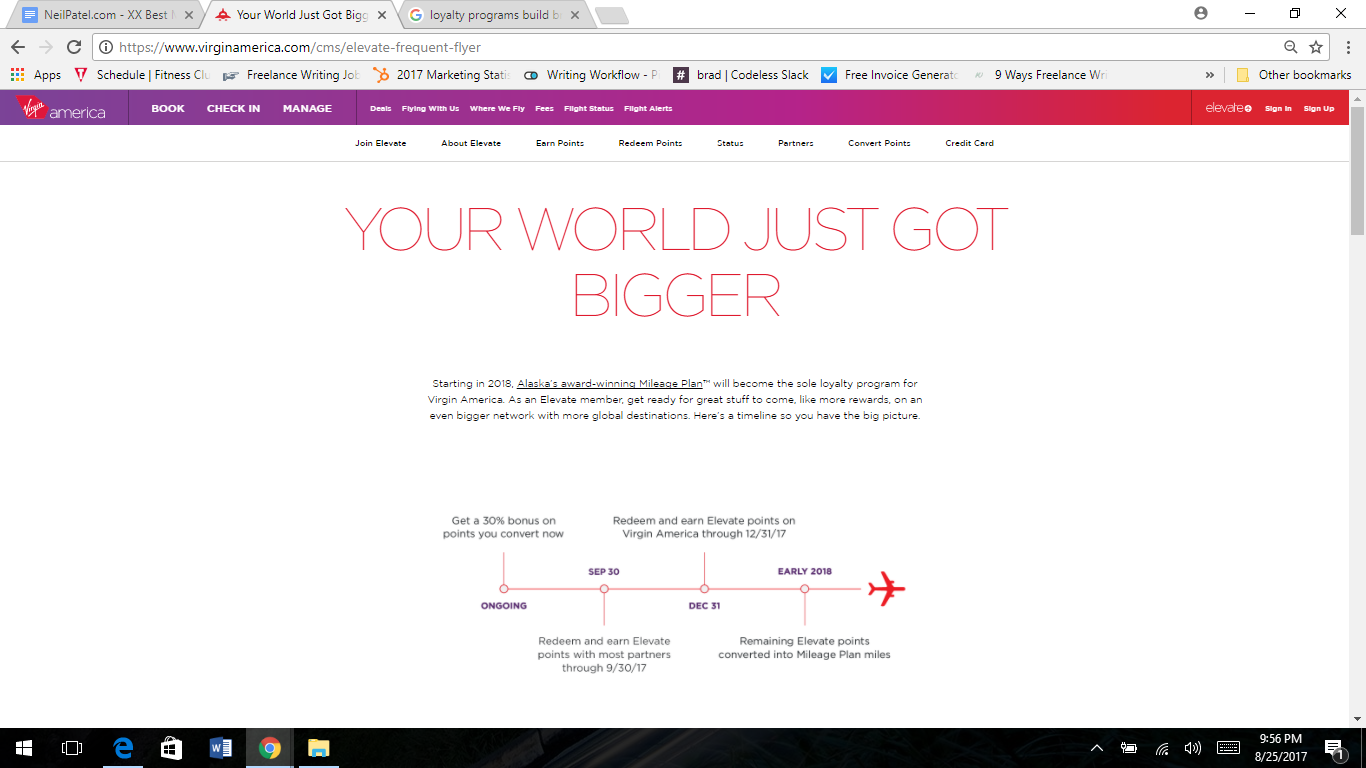Go back with the browser back arrow
Image resolution: width=1366 pixels, height=768 pixels.
[x=18, y=47]
